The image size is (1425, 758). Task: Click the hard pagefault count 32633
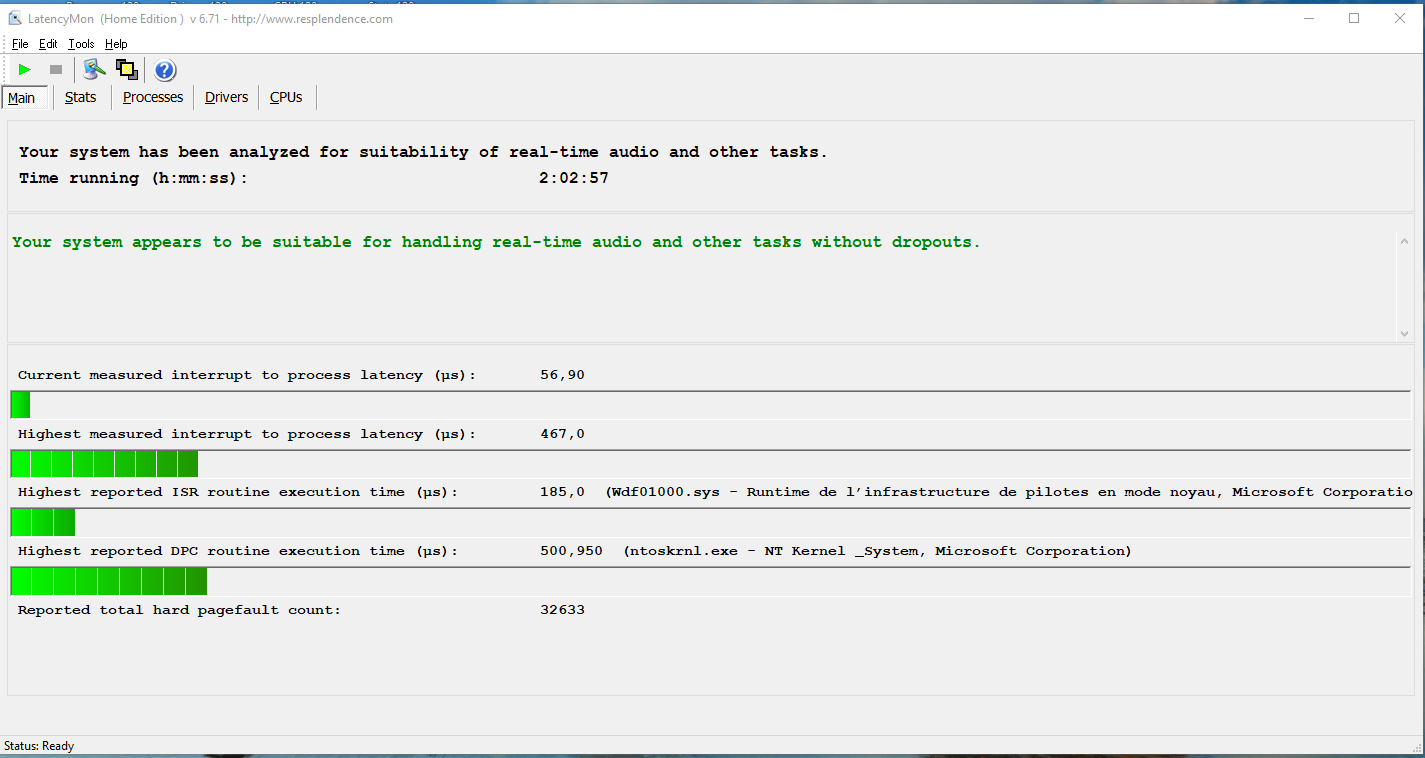(x=562, y=610)
